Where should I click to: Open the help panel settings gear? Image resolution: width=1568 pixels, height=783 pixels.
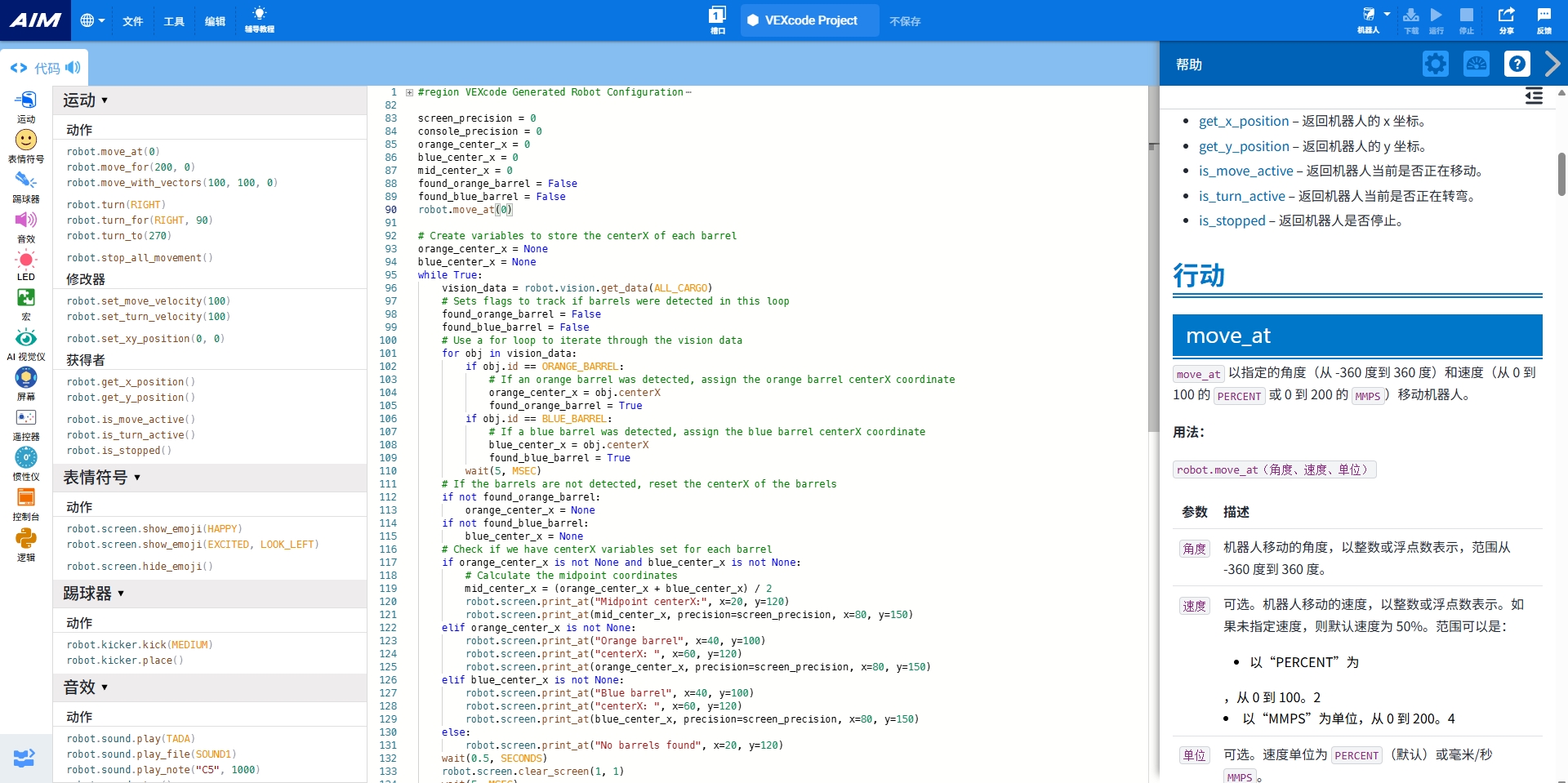(x=1436, y=64)
